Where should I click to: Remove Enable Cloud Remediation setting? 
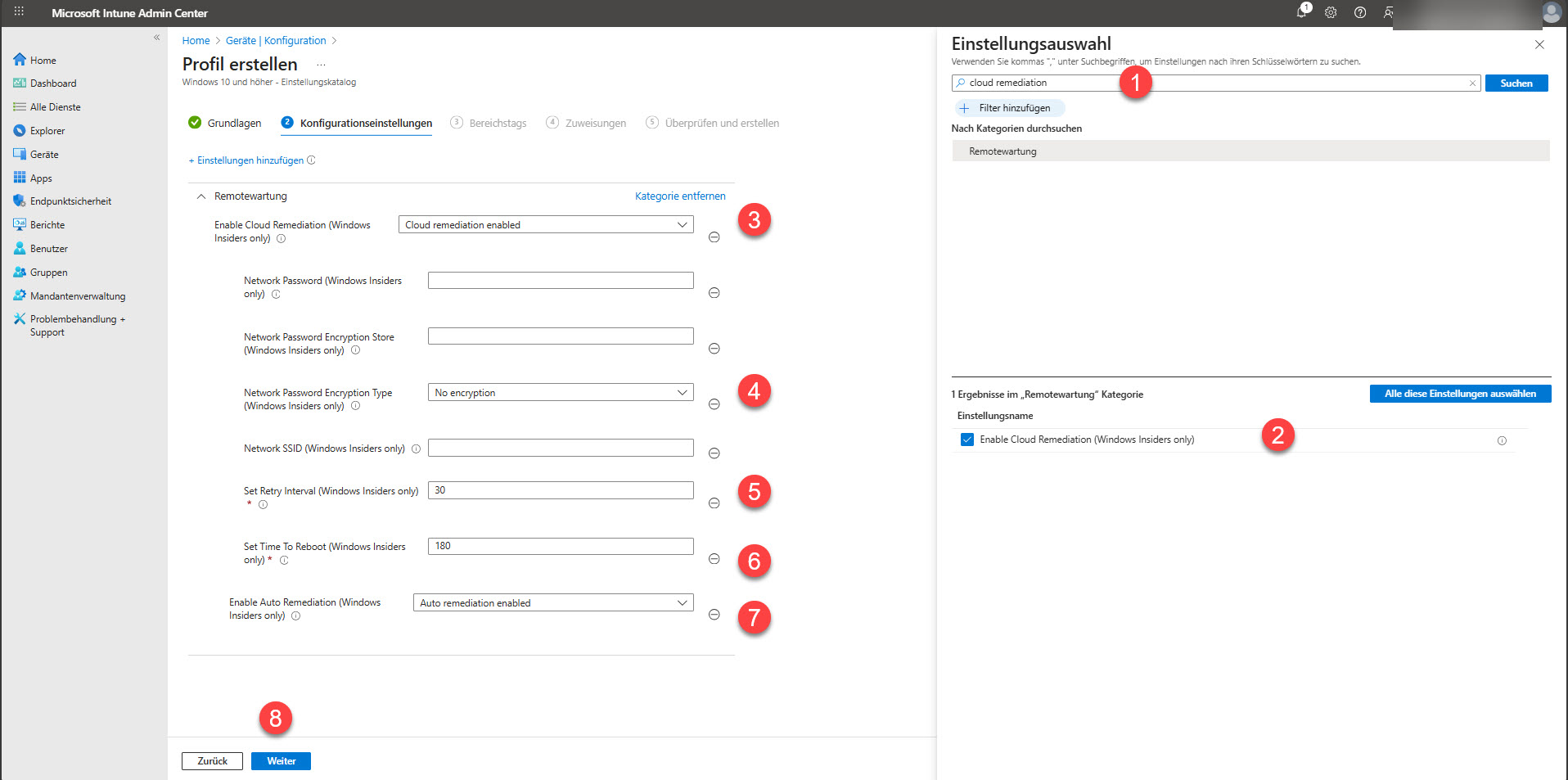(714, 237)
